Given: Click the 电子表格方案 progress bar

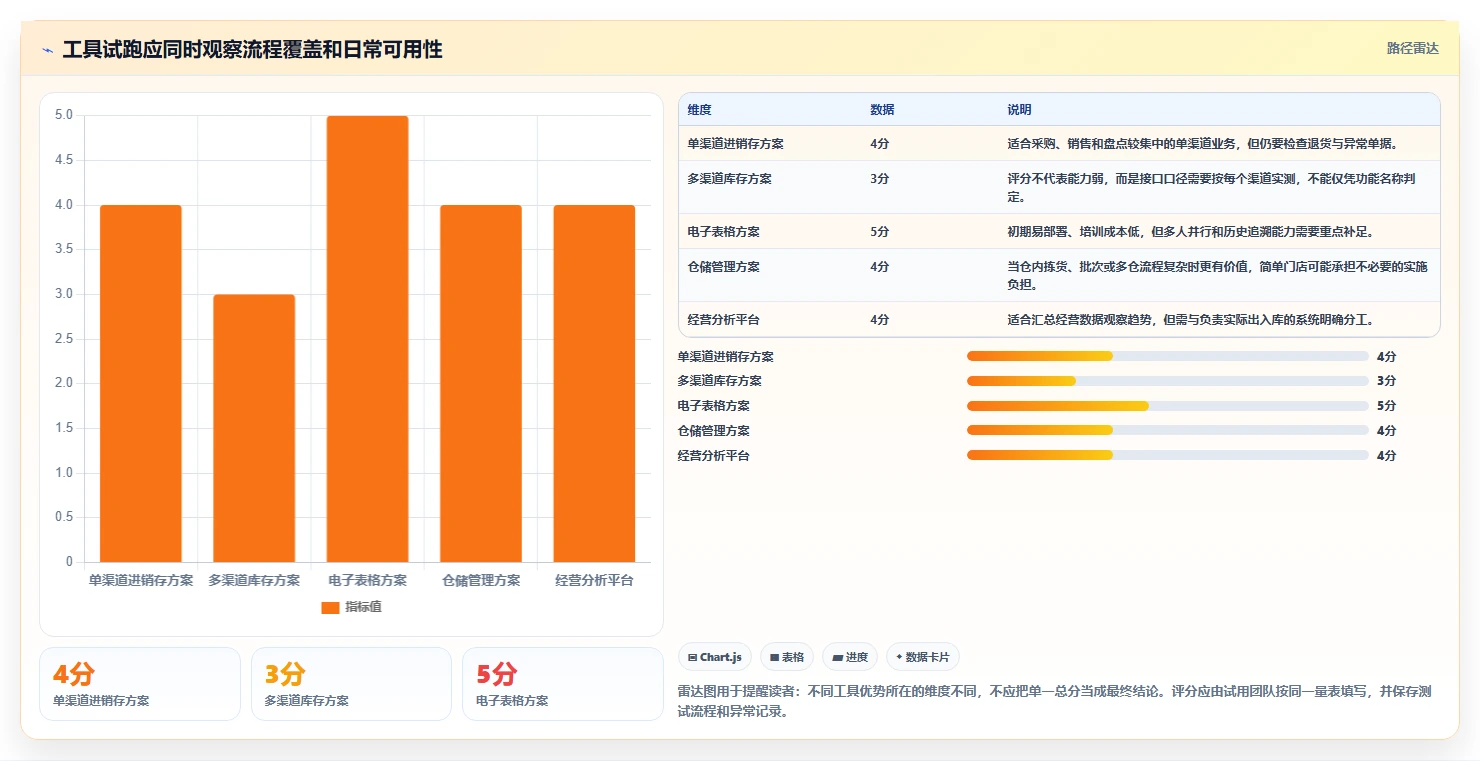Looking at the screenshot, I should [x=1167, y=406].
